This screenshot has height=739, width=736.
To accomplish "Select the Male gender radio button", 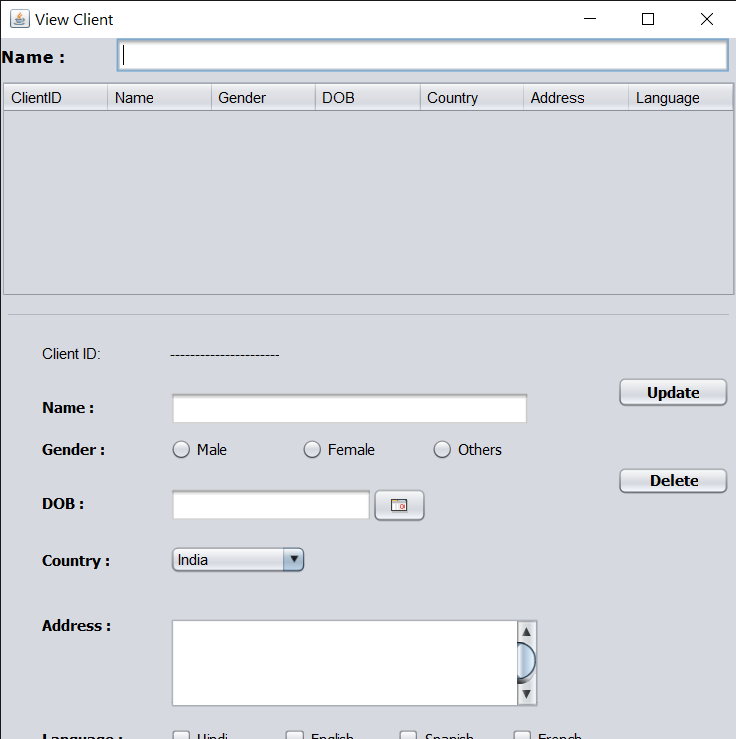I will pyautogui.click(x=181, y=450).
